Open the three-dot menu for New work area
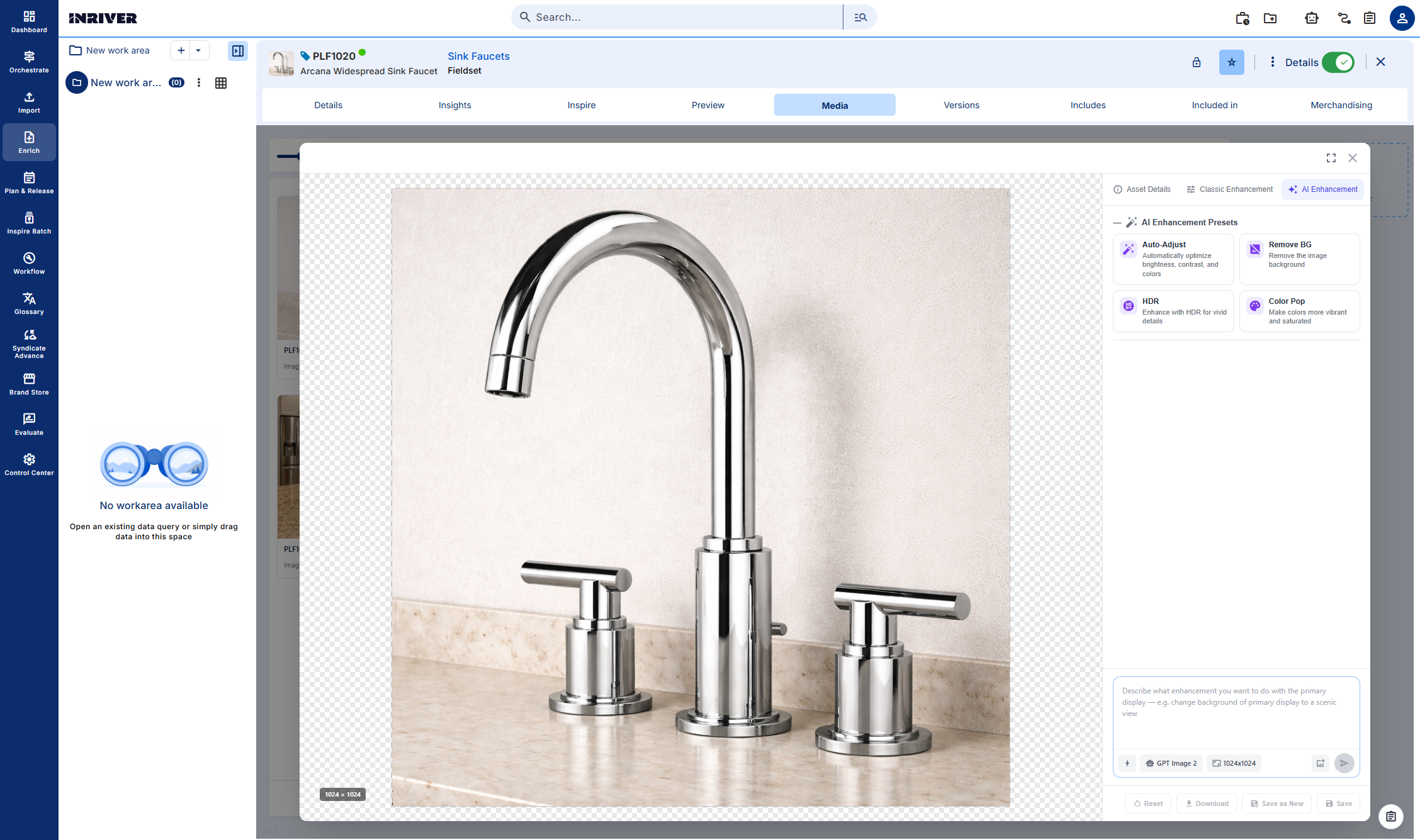Screen dimensions: 1420x840 199,82
